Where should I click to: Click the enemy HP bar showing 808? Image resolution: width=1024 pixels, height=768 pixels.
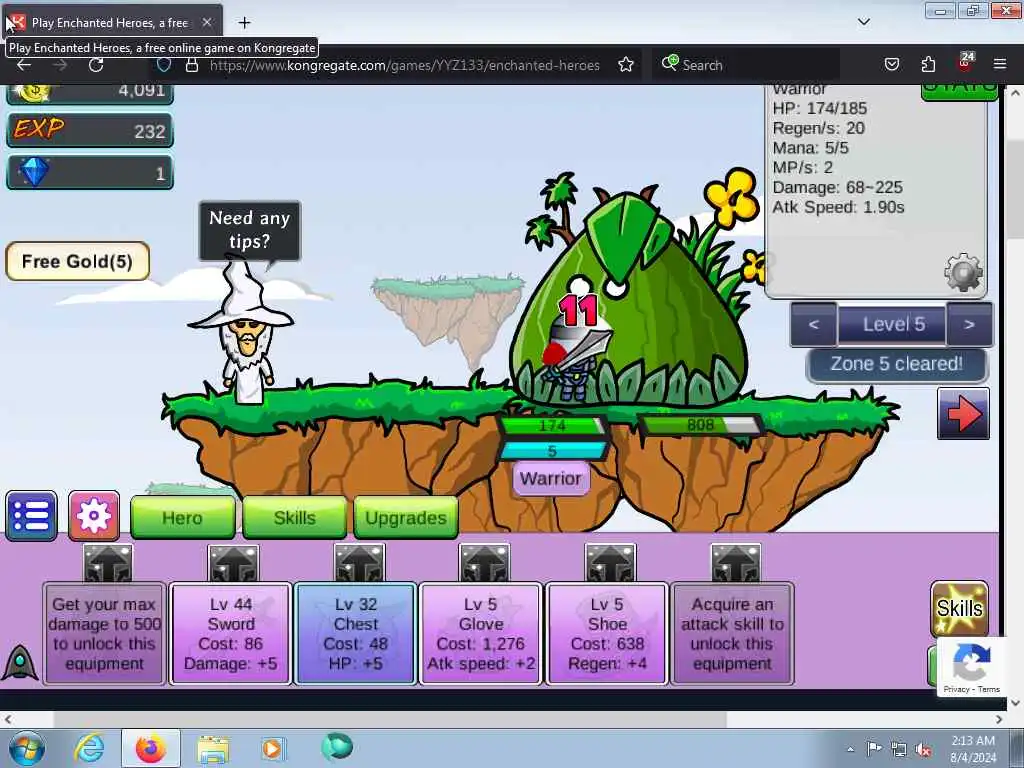700,425
